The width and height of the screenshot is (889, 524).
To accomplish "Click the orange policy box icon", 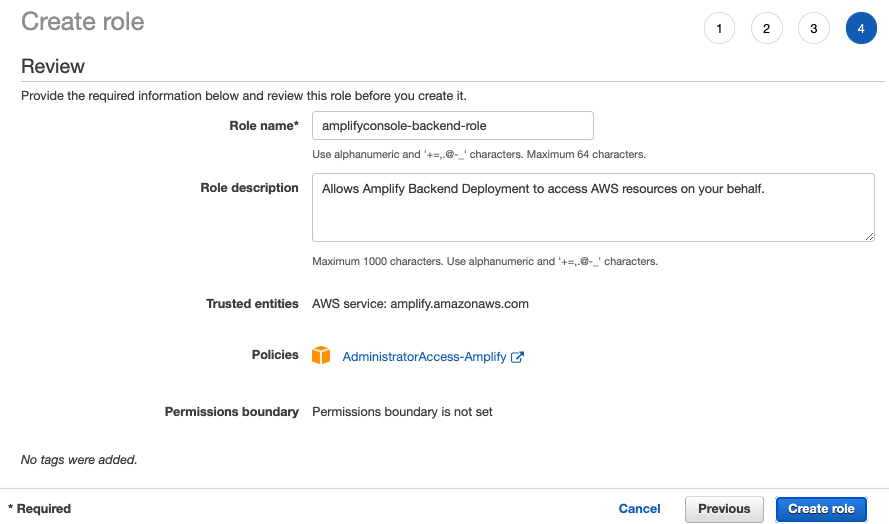I will [x=321, y=355].
